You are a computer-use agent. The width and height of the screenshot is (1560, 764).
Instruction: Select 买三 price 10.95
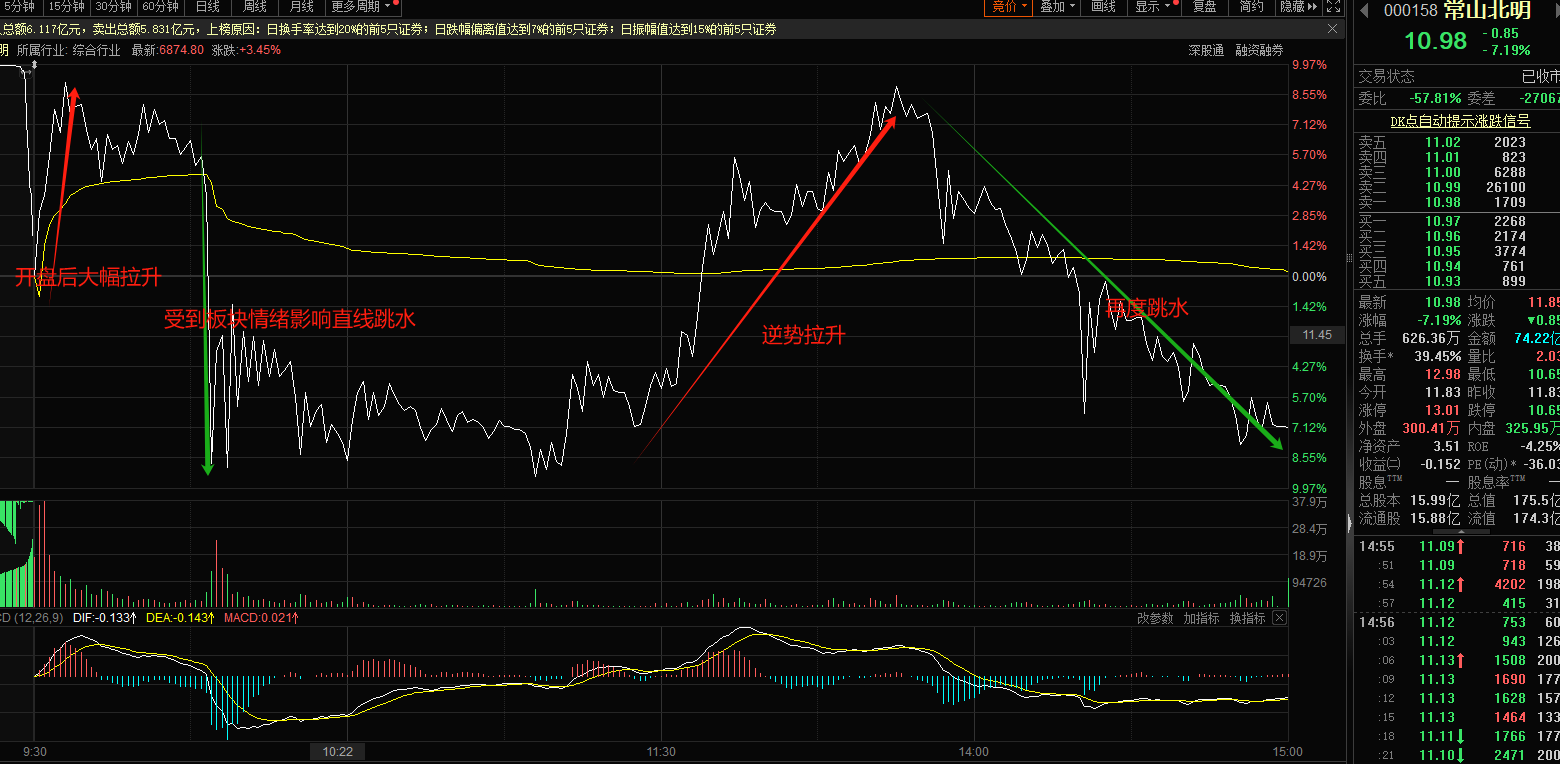[1443, 251]
